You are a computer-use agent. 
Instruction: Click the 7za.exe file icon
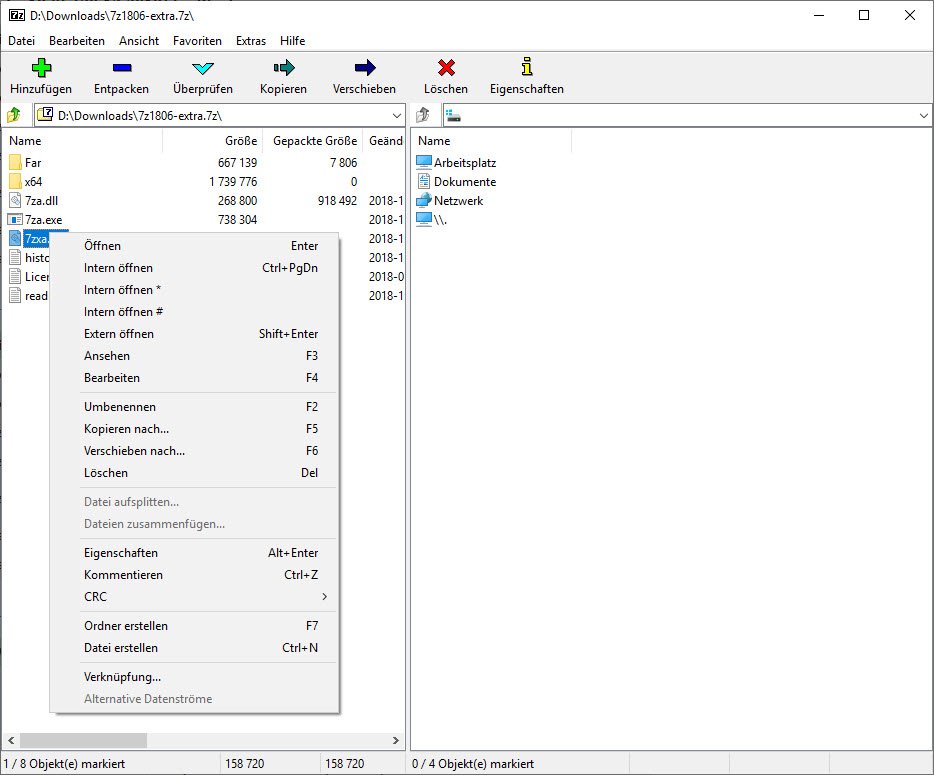pyautogui.click(x=15, y=219)
